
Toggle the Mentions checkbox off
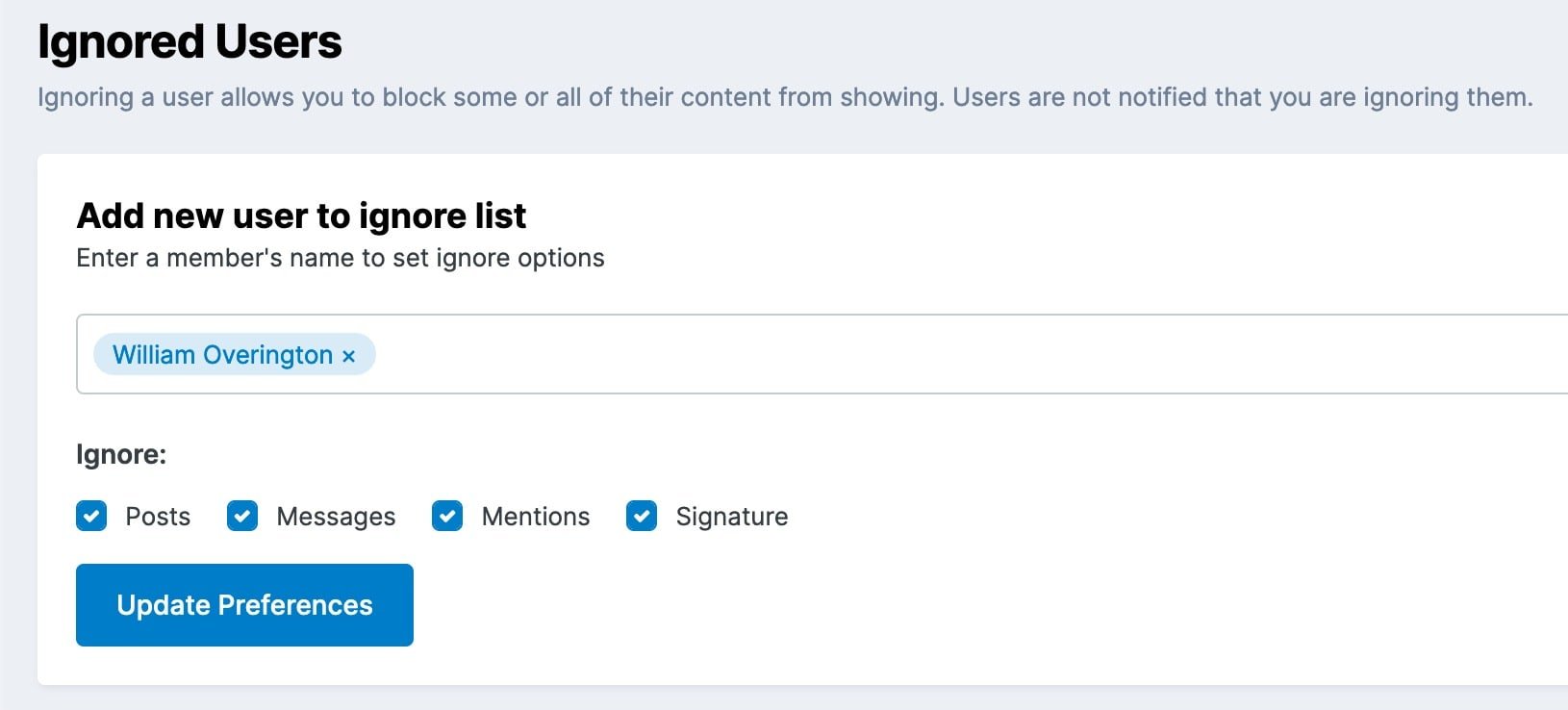coord(447,517)
